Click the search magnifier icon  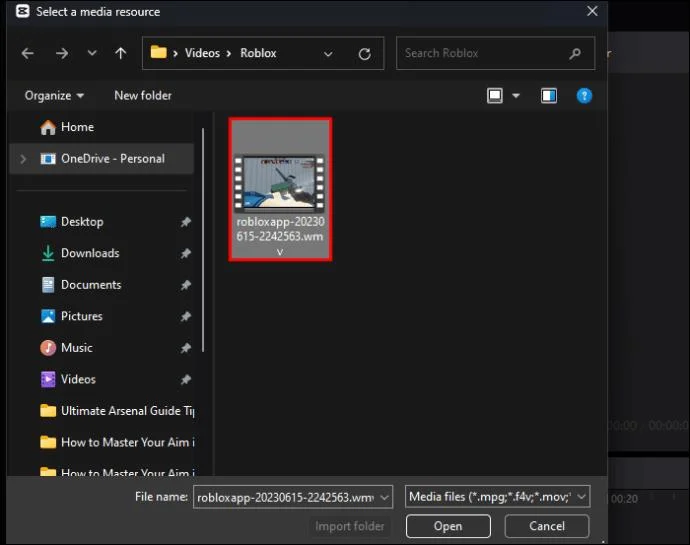click(x=575, y=54)
